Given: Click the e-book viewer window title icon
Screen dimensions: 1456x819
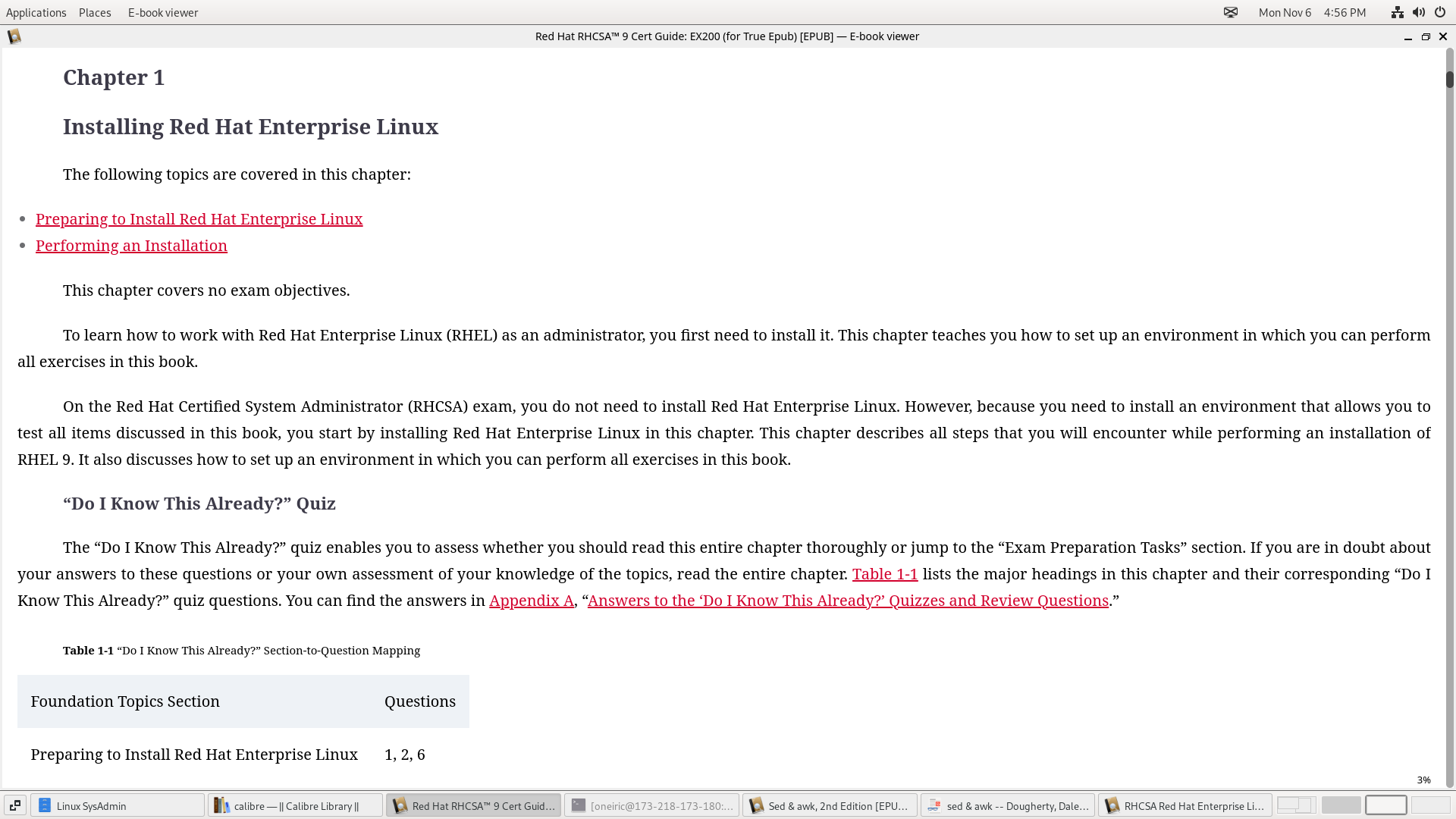Looking at the screenshot, I should (14, 36).
